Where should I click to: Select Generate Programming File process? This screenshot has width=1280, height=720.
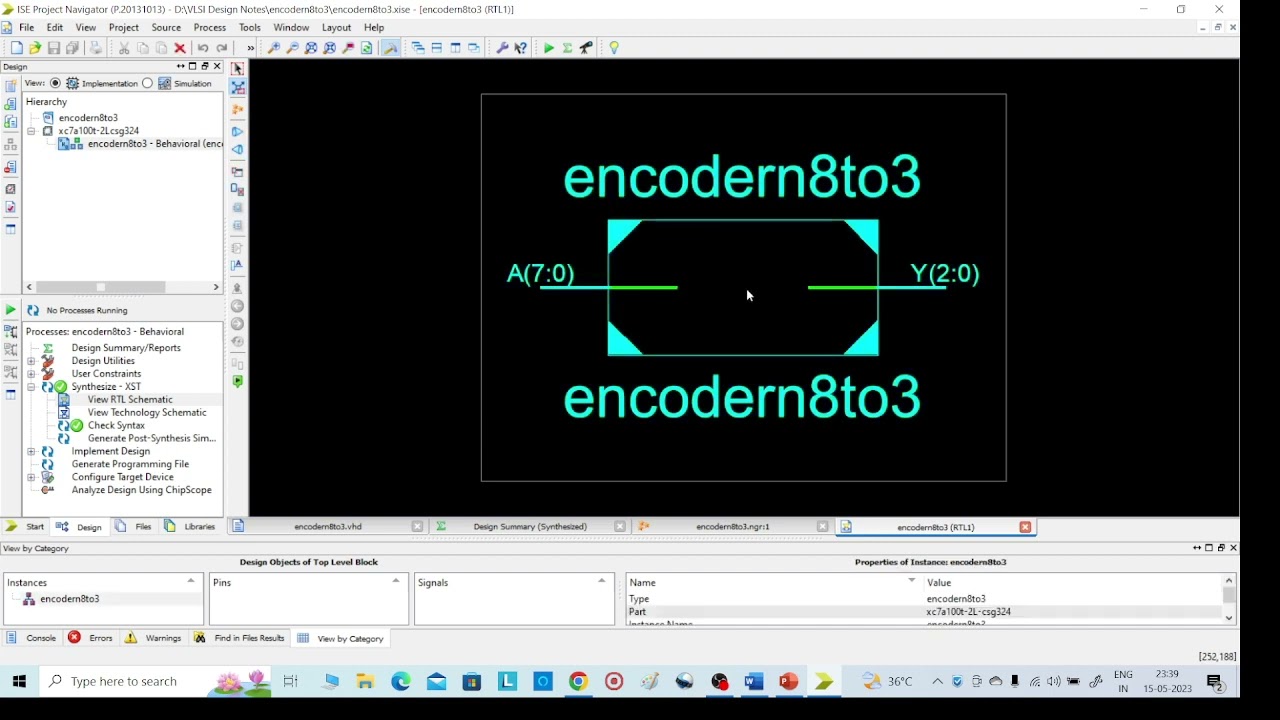tap(130, 464)
